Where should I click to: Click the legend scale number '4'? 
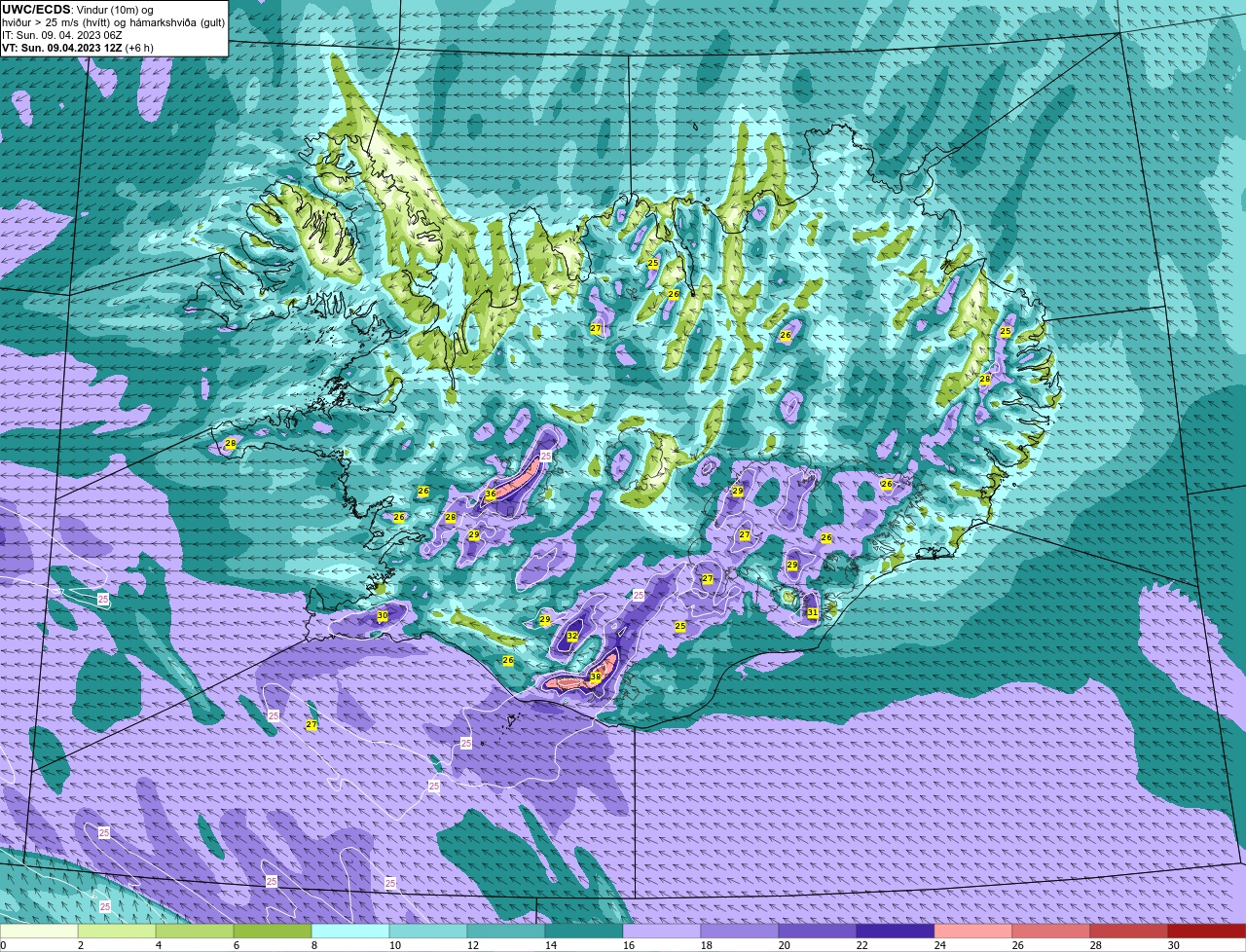point(158,945)
